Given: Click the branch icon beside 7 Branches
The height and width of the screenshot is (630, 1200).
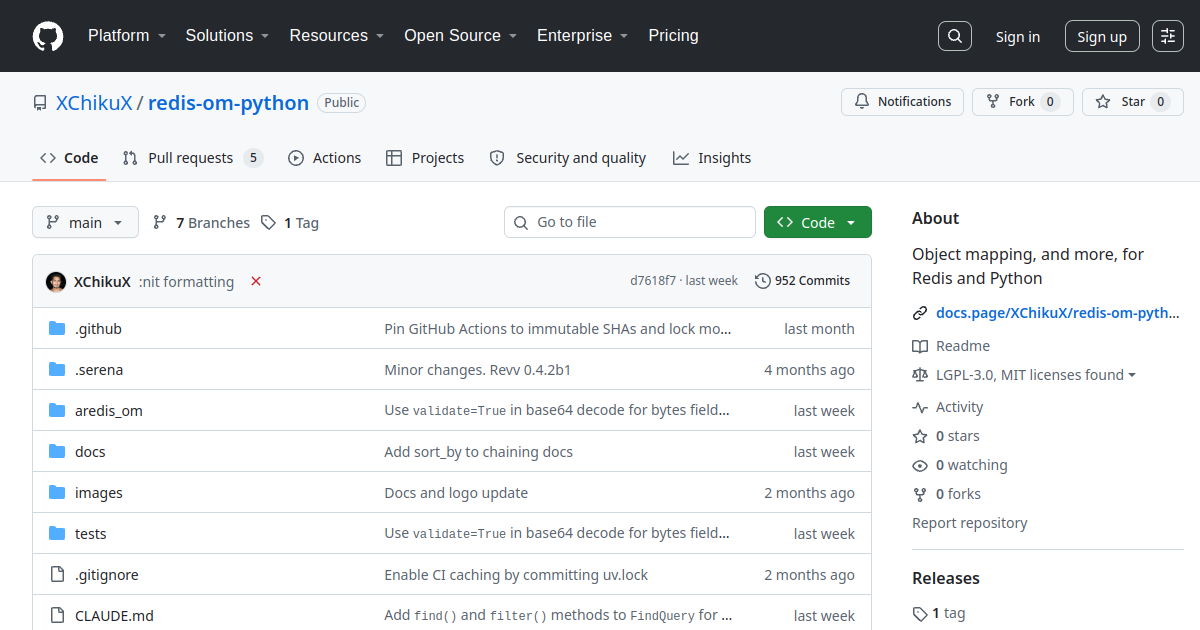Looking at the screenshot, I should [160, 223].
